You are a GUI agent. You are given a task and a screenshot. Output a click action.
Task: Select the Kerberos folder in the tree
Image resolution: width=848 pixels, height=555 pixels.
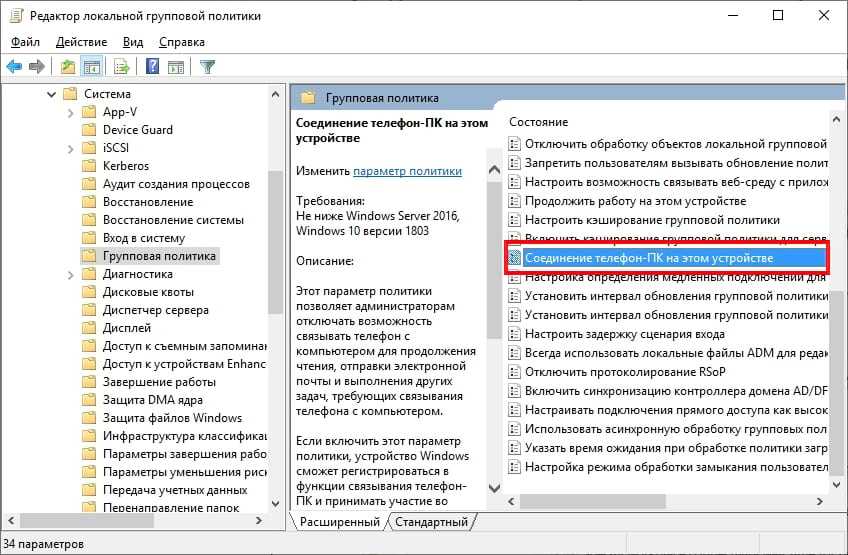[x=125, y=166]
